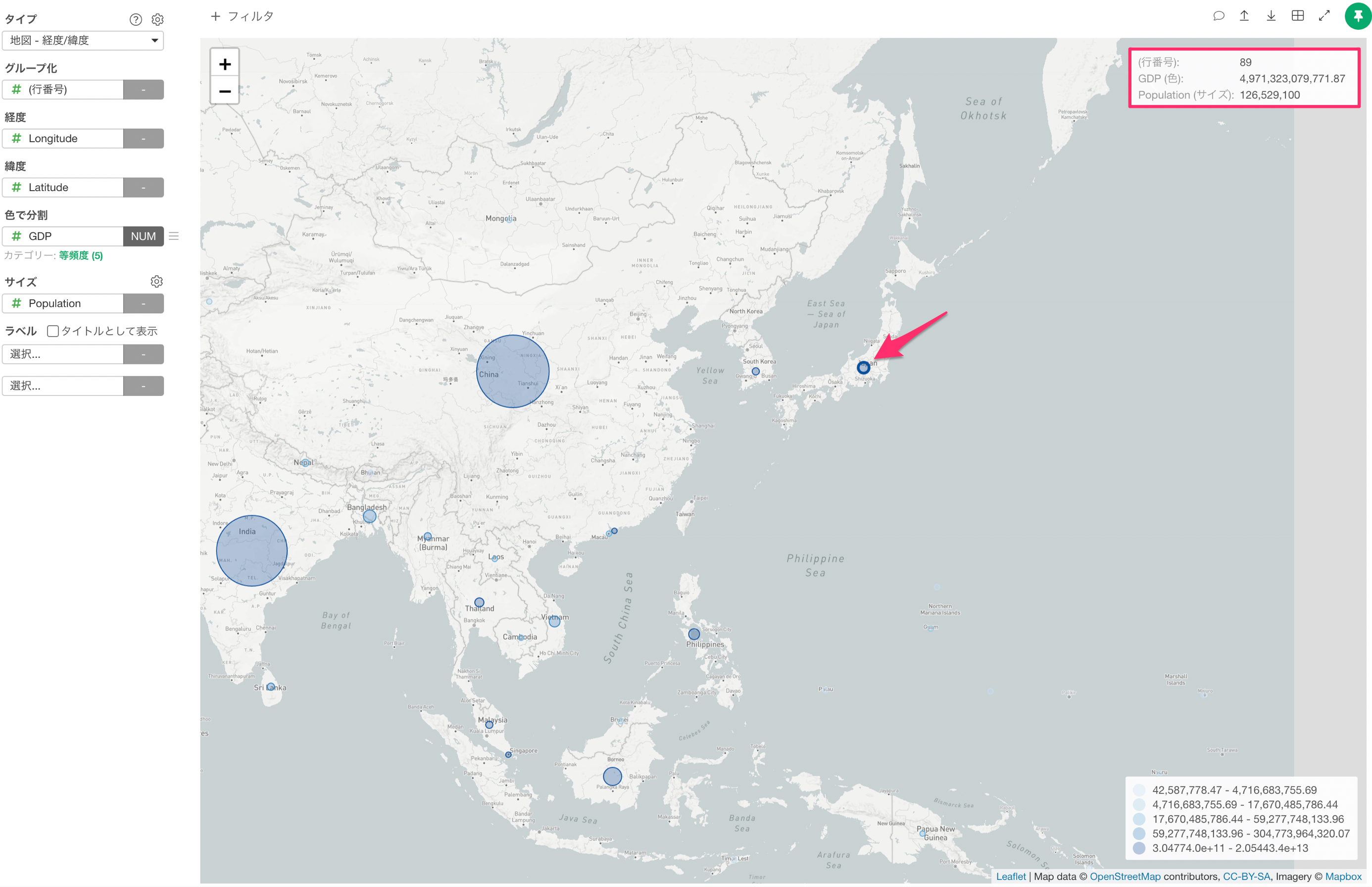The width and height of the screenshot is (1372, 887).
Task: Open the Latitude column dropdown
Action: point(63,187)
